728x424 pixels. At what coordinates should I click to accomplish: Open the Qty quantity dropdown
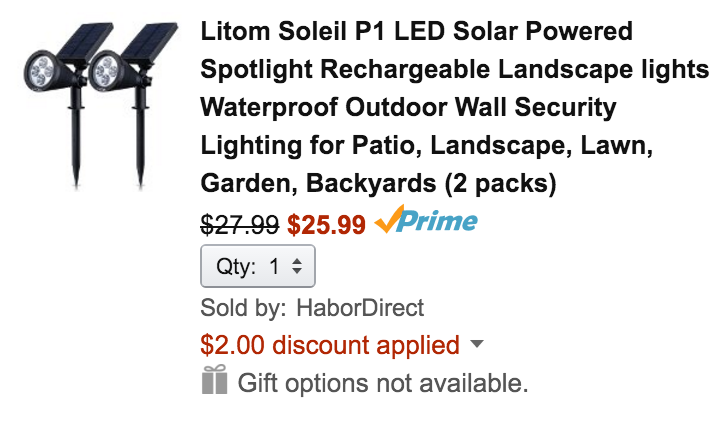(x=258, y=266)
